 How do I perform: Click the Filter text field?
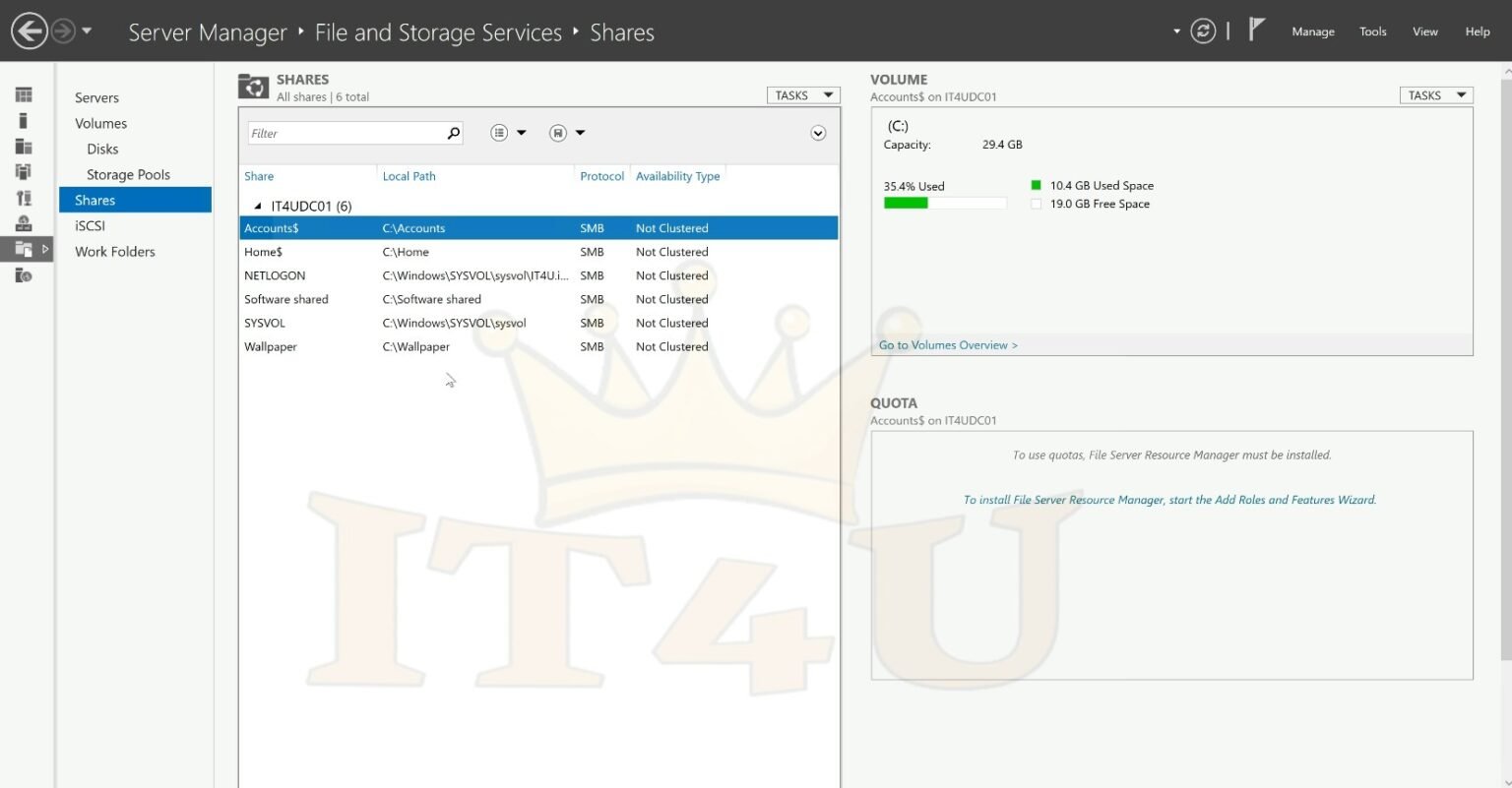pyautogui.click(x=345, y=133)
